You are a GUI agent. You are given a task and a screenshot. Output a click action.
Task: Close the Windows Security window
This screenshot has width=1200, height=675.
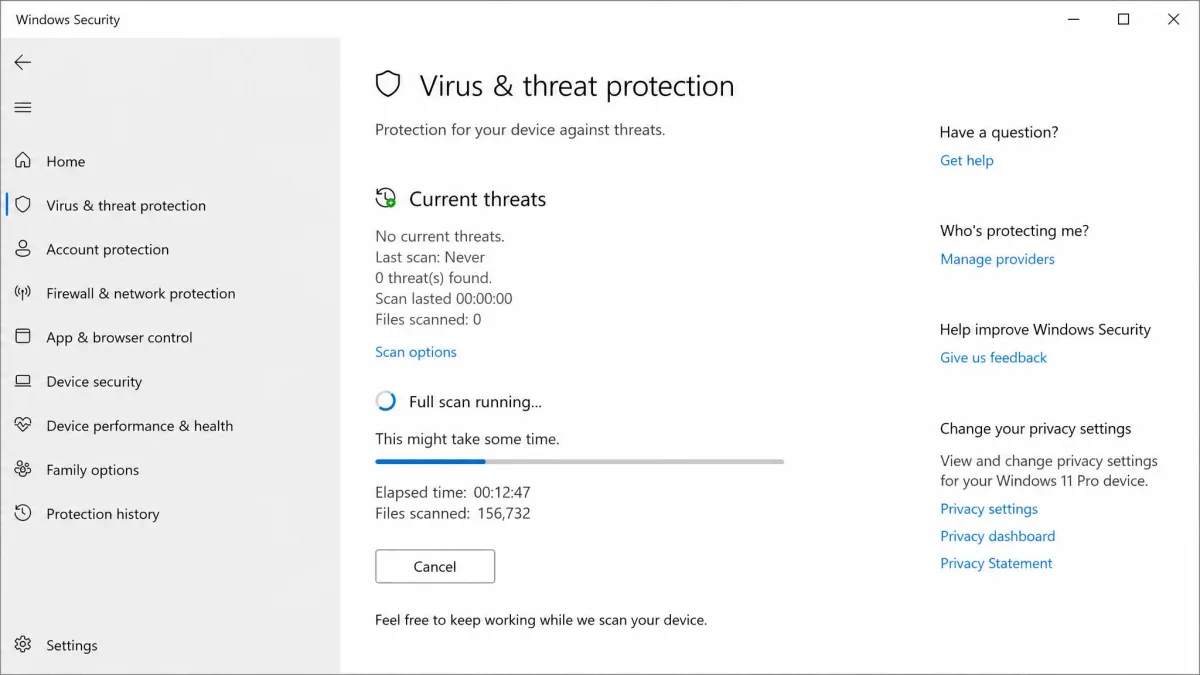(1173, 19)
